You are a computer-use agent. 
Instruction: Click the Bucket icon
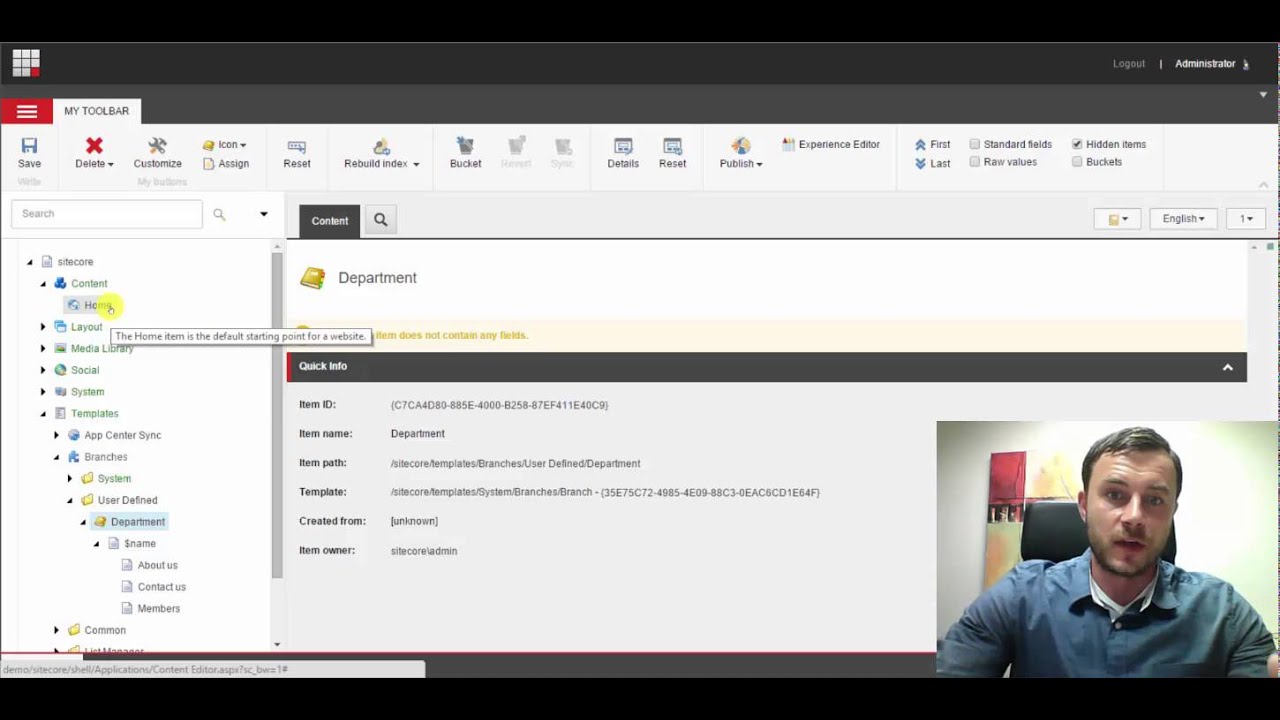[x=465, y=146]
